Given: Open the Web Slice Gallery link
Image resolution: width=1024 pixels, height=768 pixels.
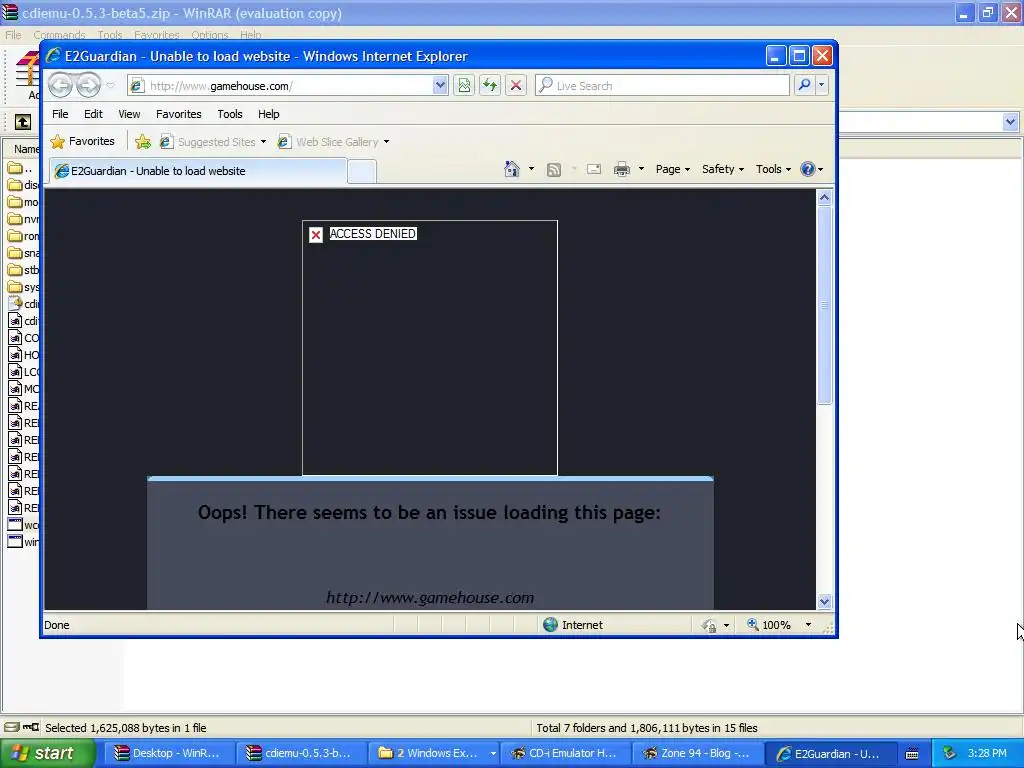Looking at the screenshot, I should (334, 142).
